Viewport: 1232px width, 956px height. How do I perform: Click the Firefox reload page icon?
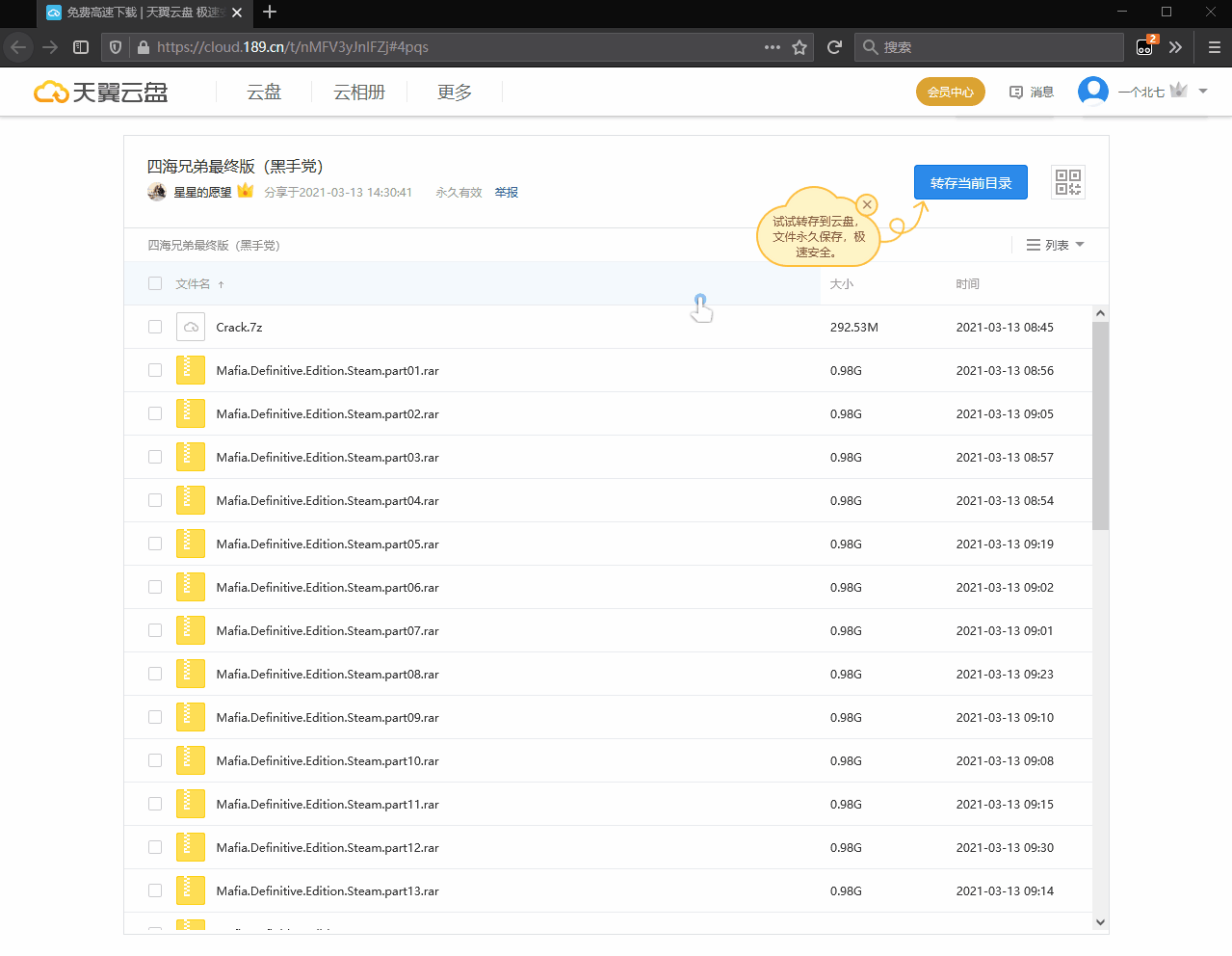click(834, 46)
